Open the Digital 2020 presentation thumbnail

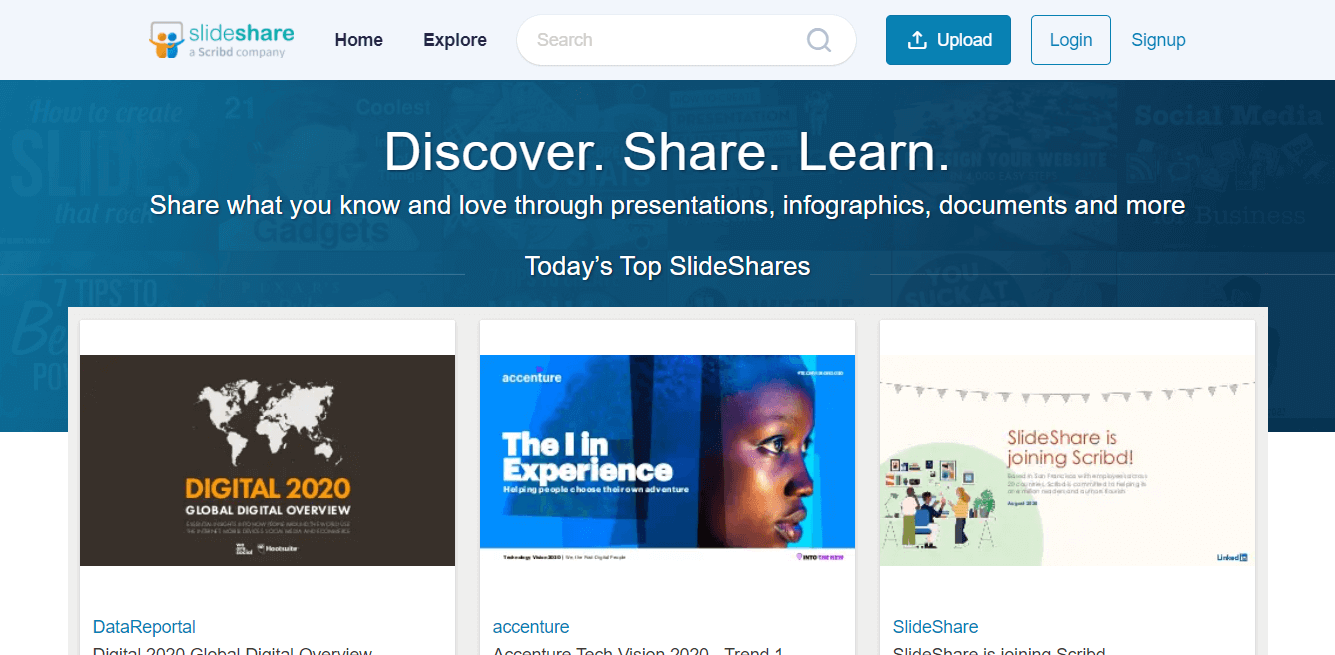click(267, 460)
